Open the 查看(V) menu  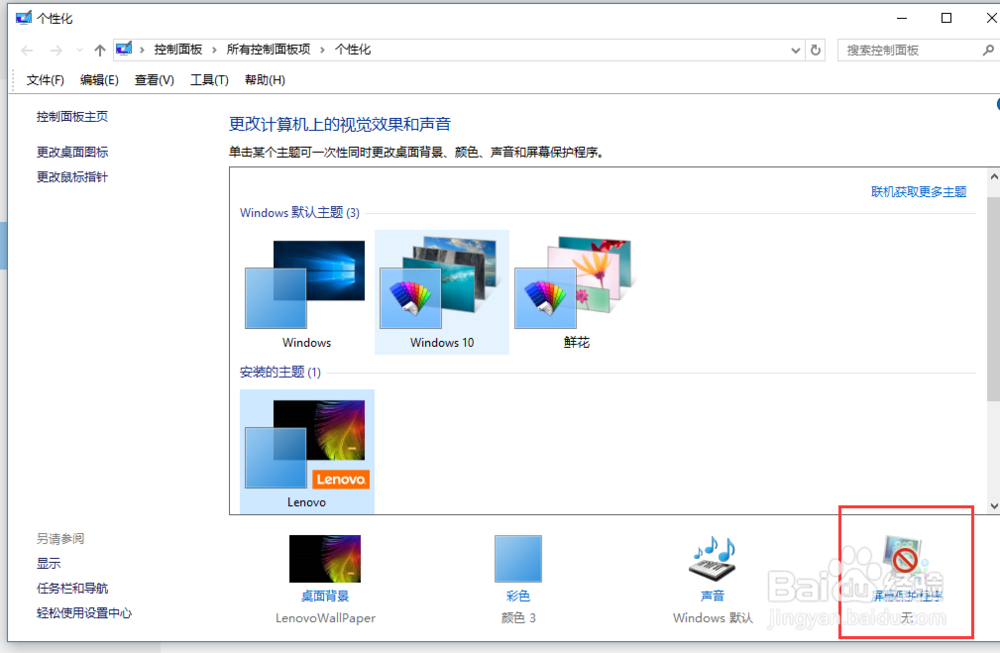pyautogui.click(x=154, y=80)
